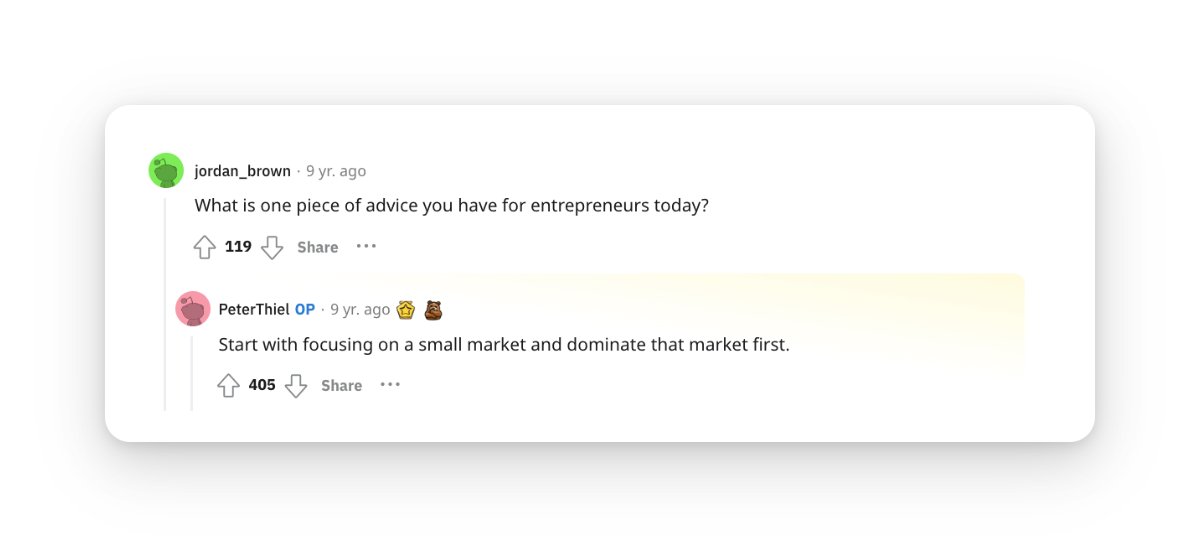
Task: Click the blue OP label
Action: click(x=305, y=310)
